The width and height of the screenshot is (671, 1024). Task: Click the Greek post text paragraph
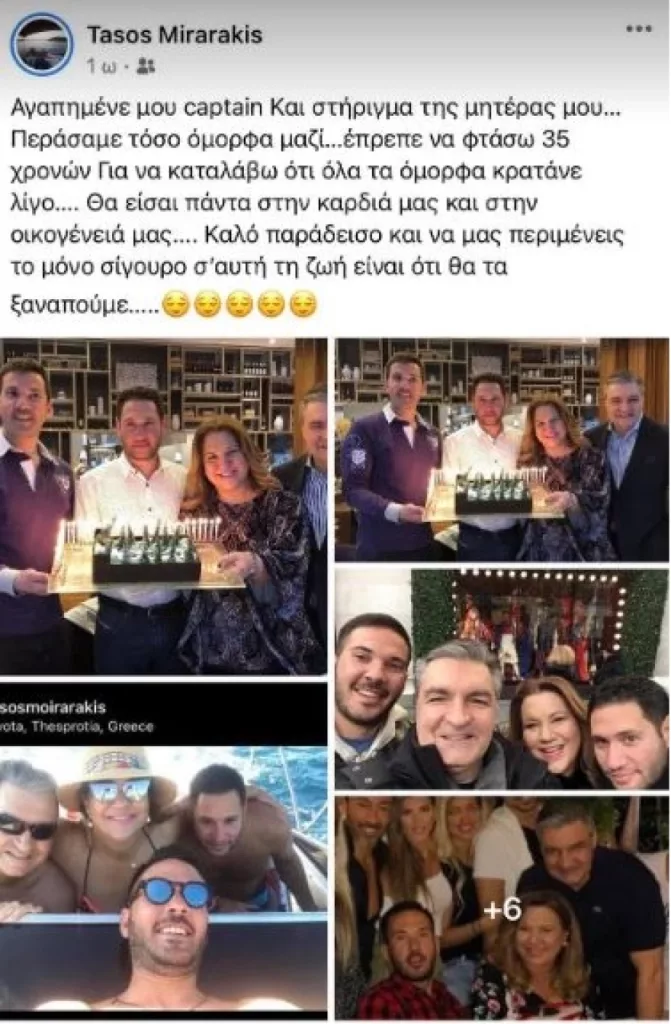[x=317, y=204]
